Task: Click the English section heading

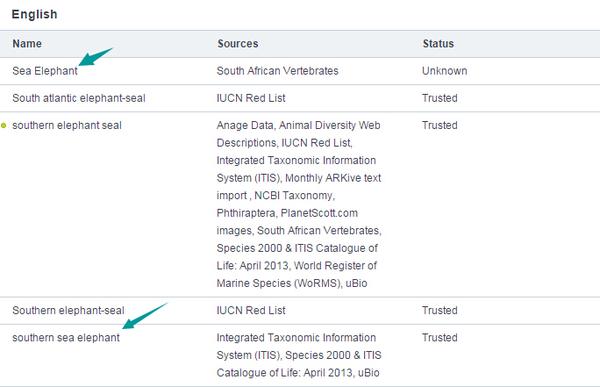Action: [x=34, y=14]
